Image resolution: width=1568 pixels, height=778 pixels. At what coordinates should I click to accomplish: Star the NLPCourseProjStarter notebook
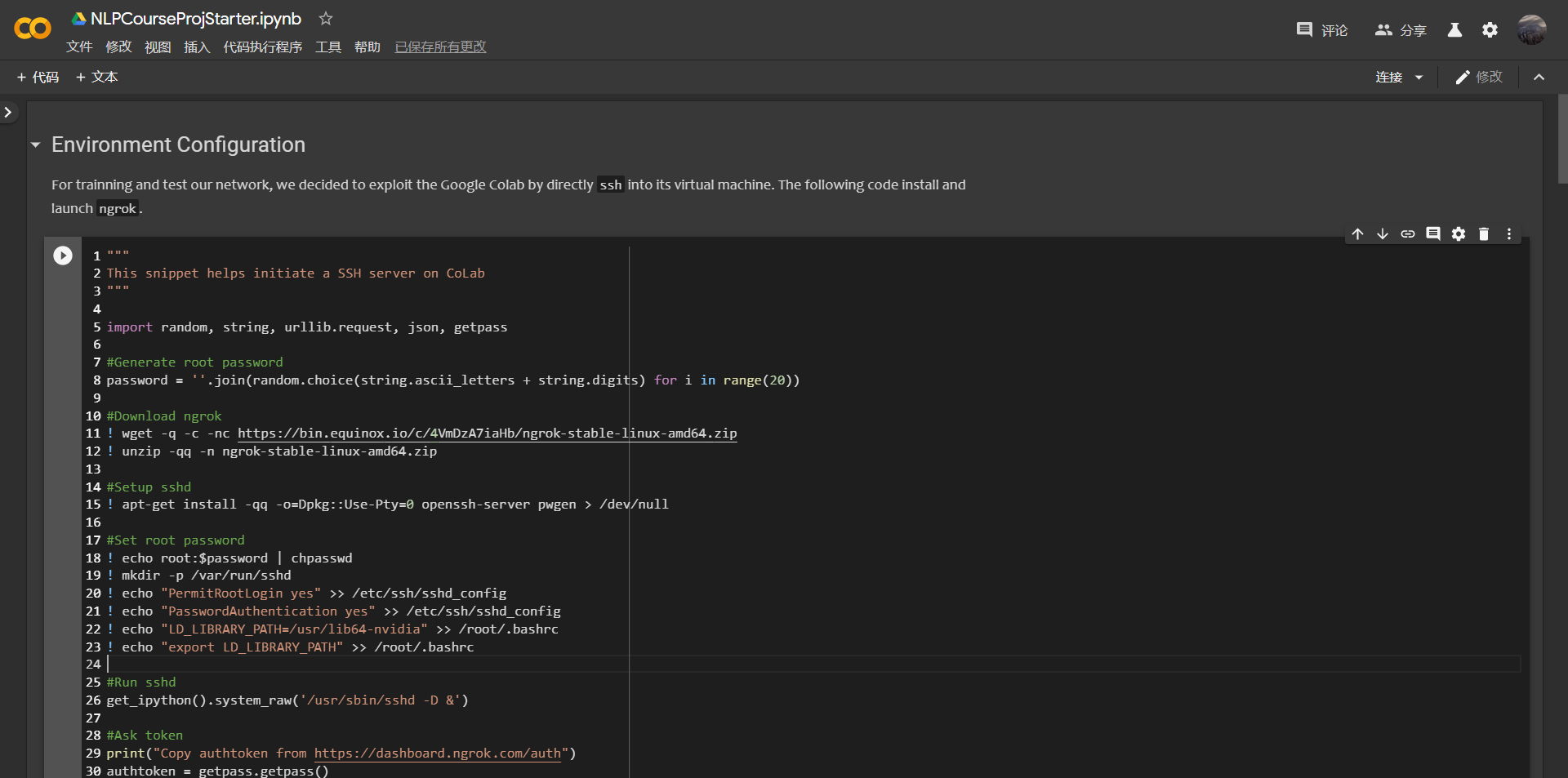coord(325,18)
